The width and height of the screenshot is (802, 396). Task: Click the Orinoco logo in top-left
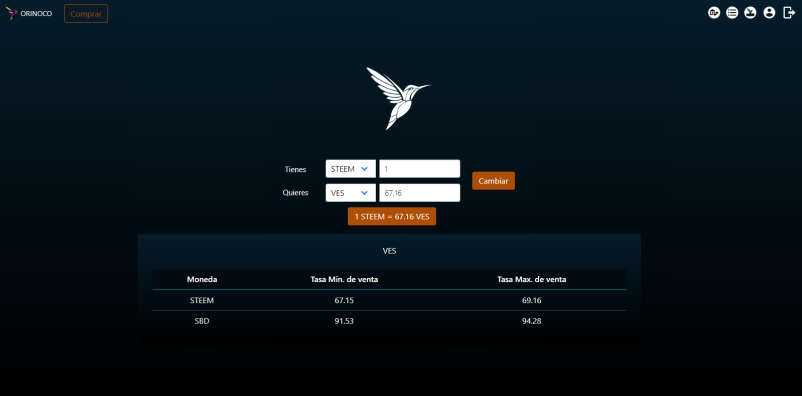29,13
